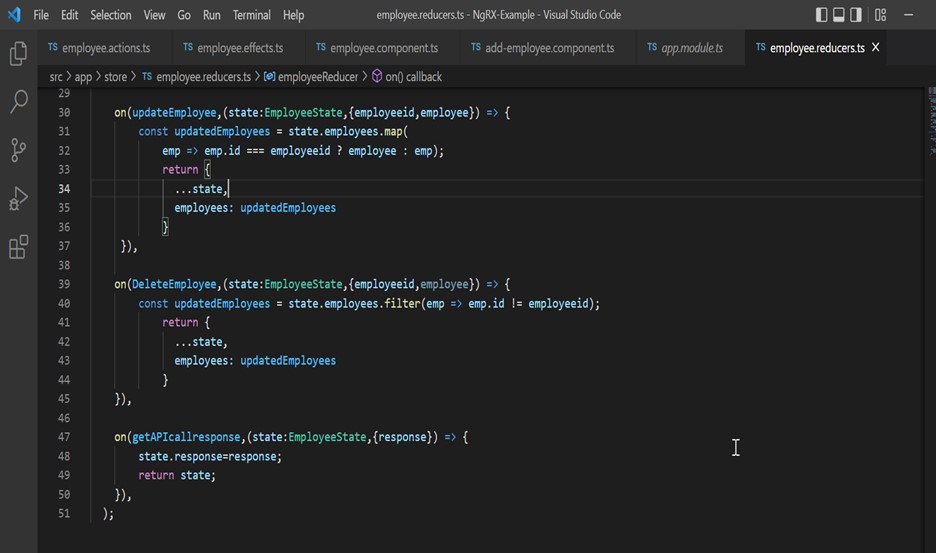Open the Terminal menu
The image size is (936, 553).
pyautogui.click(x=252, y=15)
